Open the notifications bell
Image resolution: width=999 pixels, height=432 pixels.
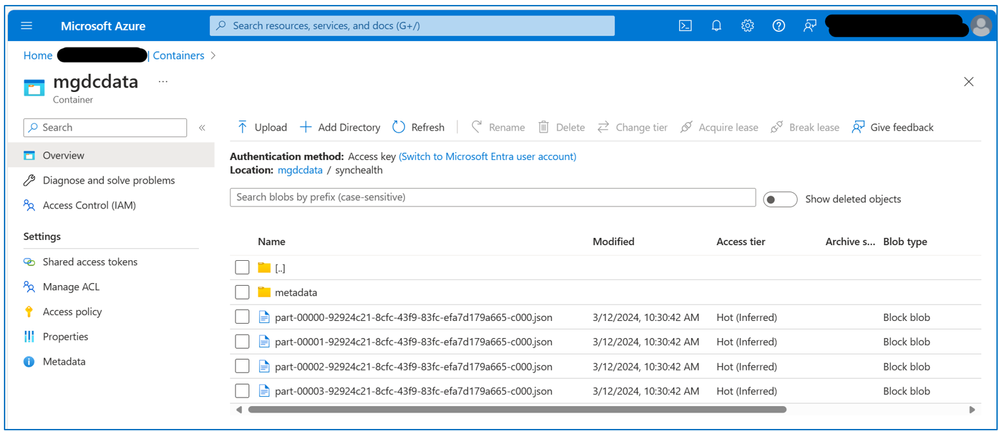(717, 26)
